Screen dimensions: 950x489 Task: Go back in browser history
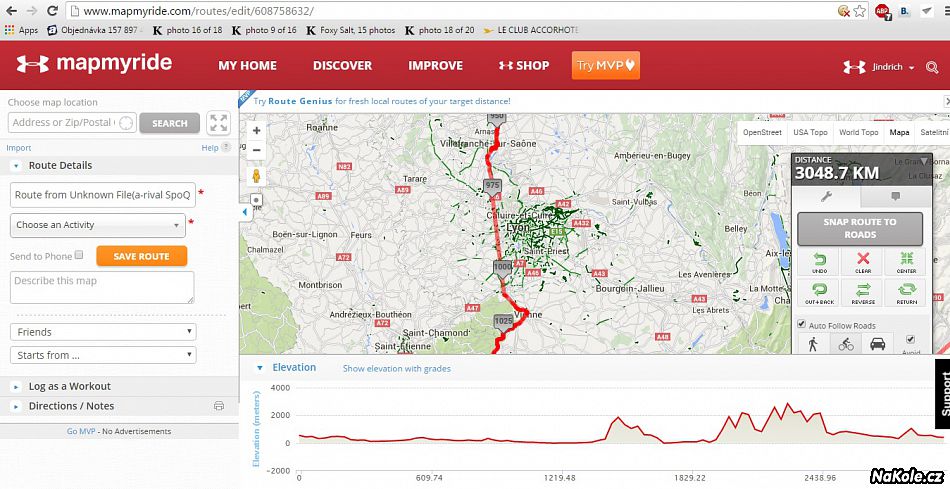pyautogui.click(x=11, y=10)
